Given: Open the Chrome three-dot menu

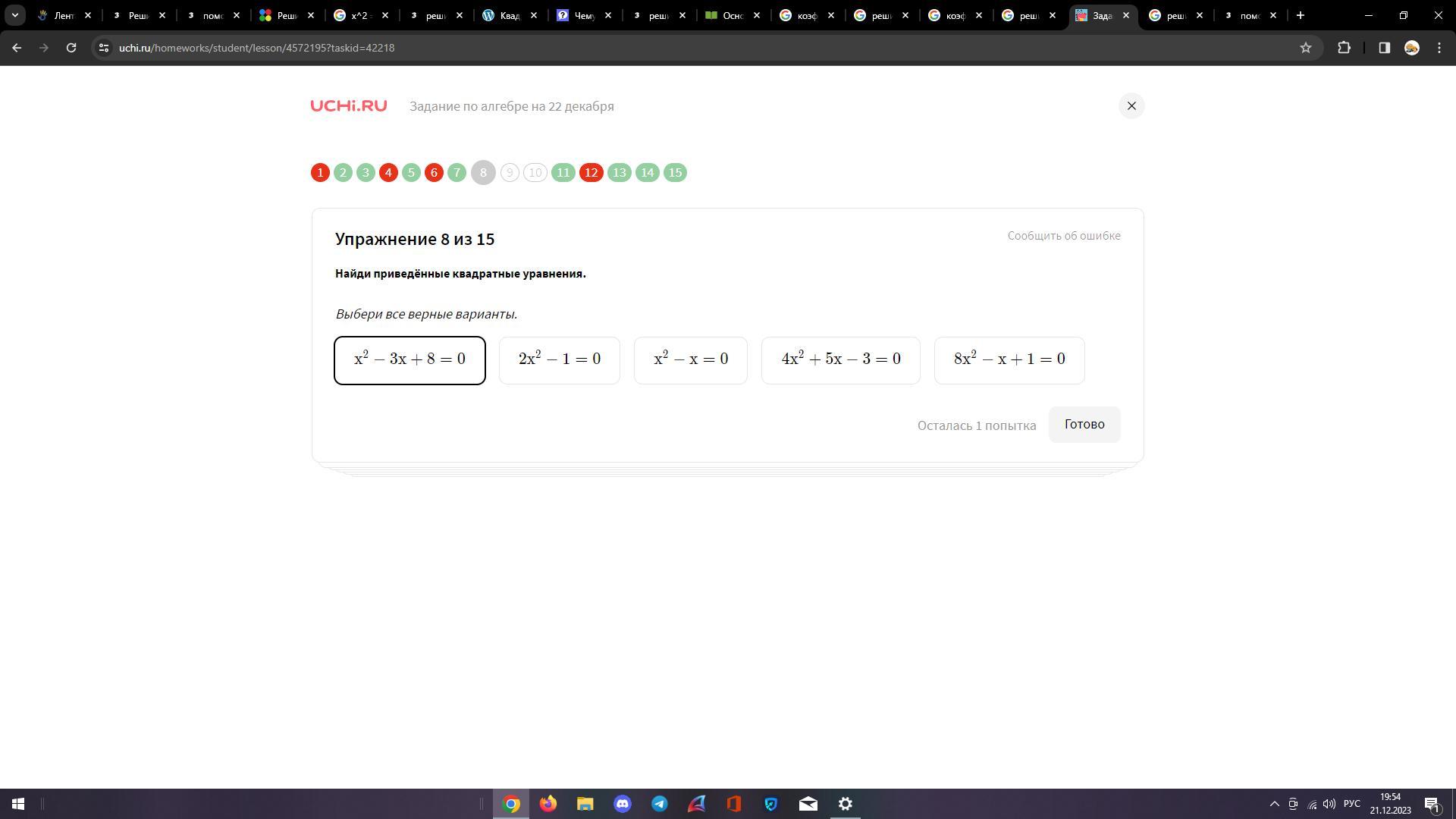Looking at the screenshot, I should click(1439, 48).
